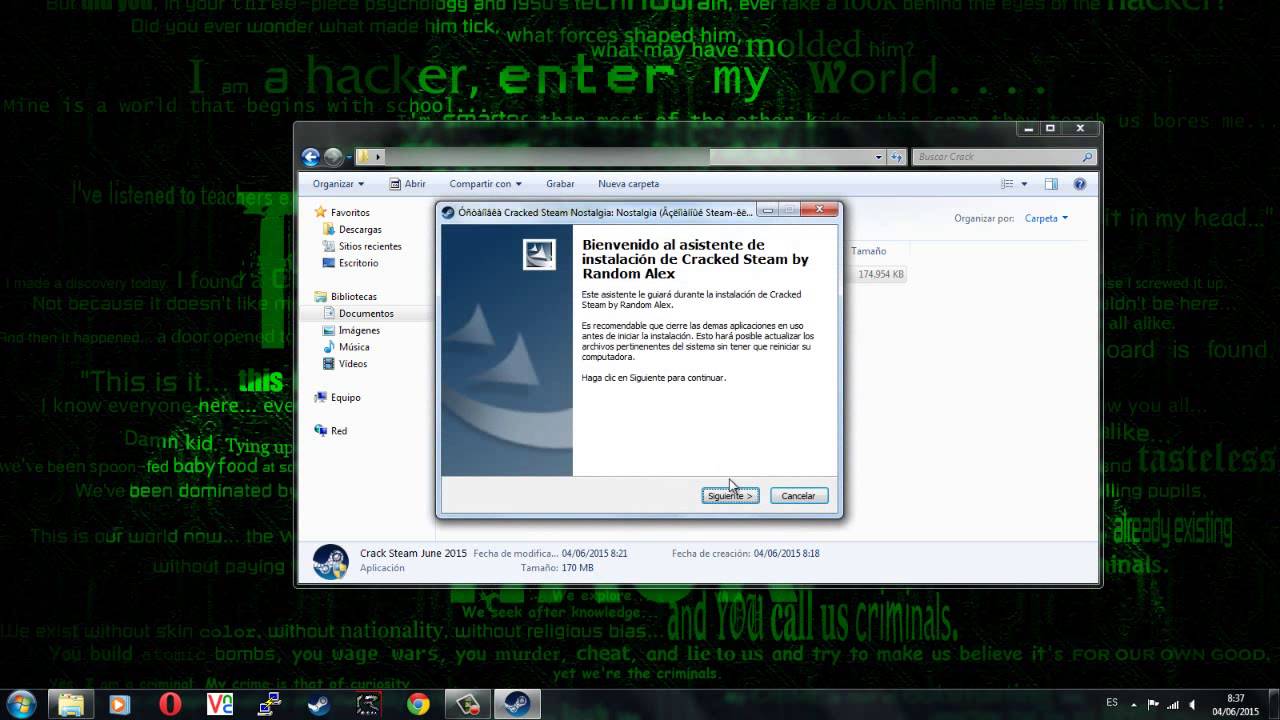Open the screen recorder taskbar icon
The image size is (1280, 720).
click(467, 704)
